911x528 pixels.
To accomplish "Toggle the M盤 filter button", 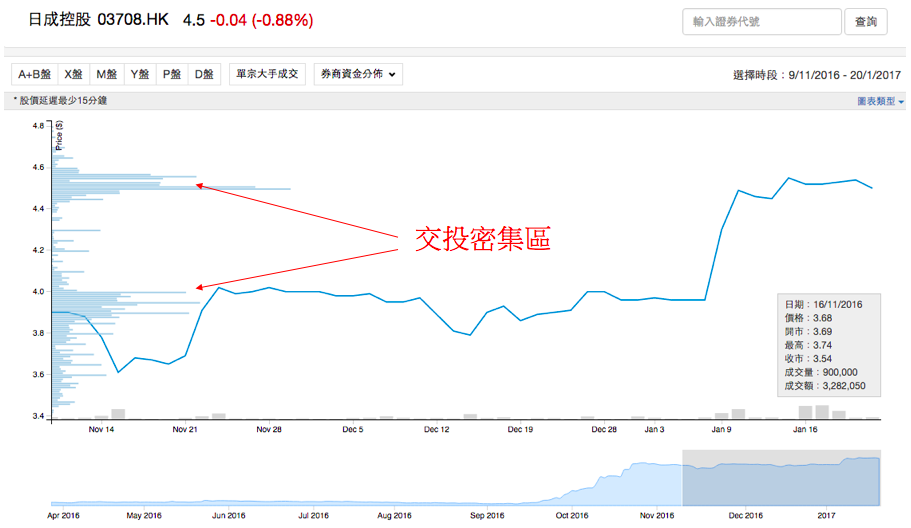I will click(x=106, y=74).
